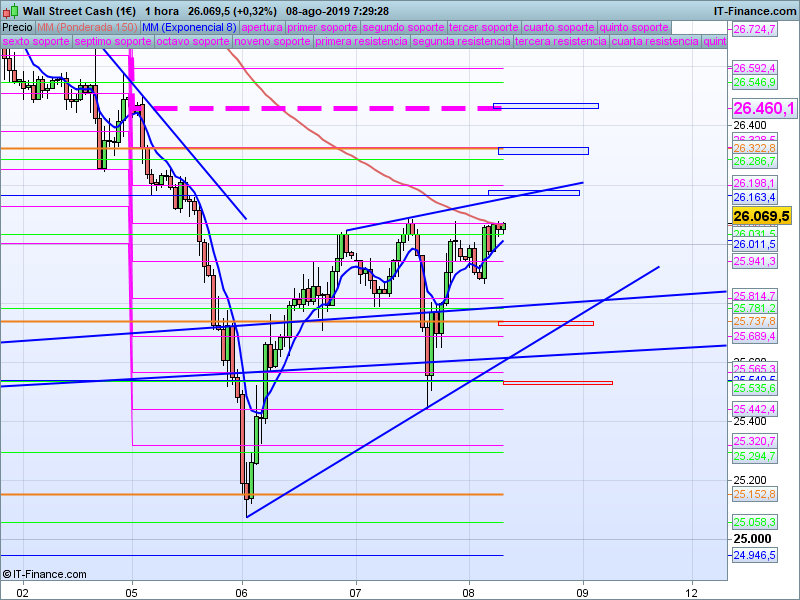Viewport: 800px width, 600px height.
Task: Click the cuarta resistencia legend label
Action: (x=655, y=41)
